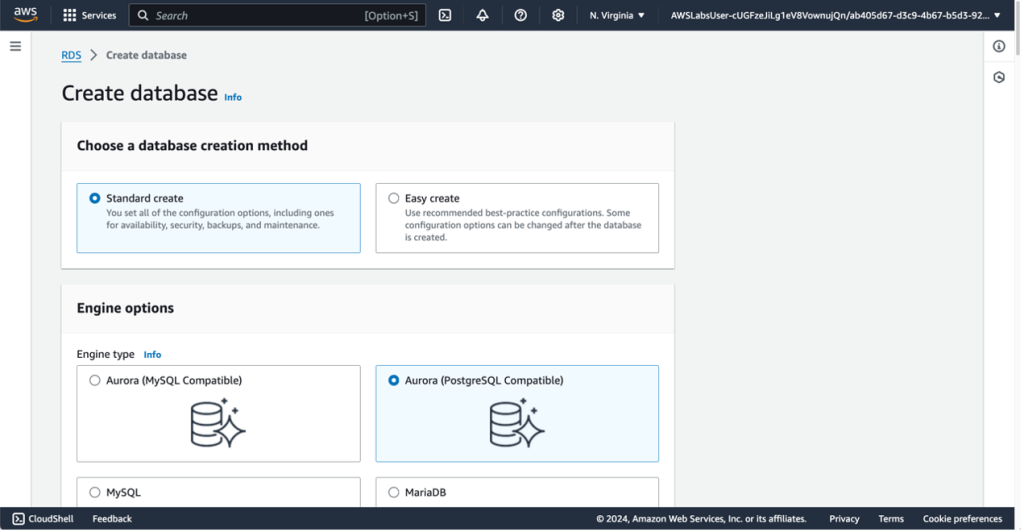Screen dimensions: 1024x532
Task: Focus the top Search field
Action: coord(278,15)
